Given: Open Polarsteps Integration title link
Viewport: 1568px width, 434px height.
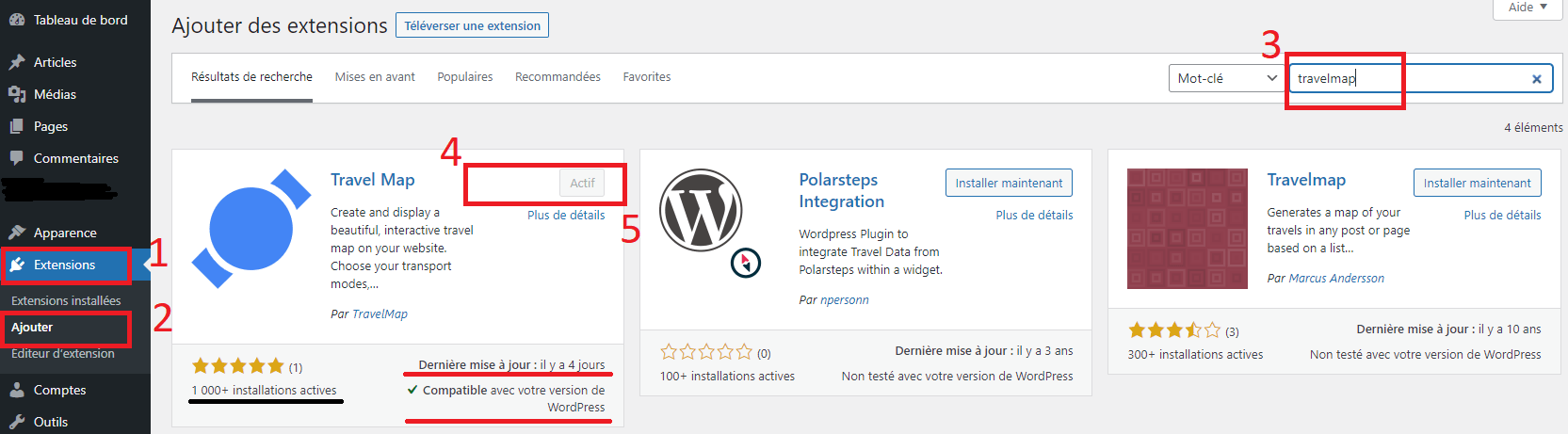Looking at the screenshot, I should coord(842,190).
